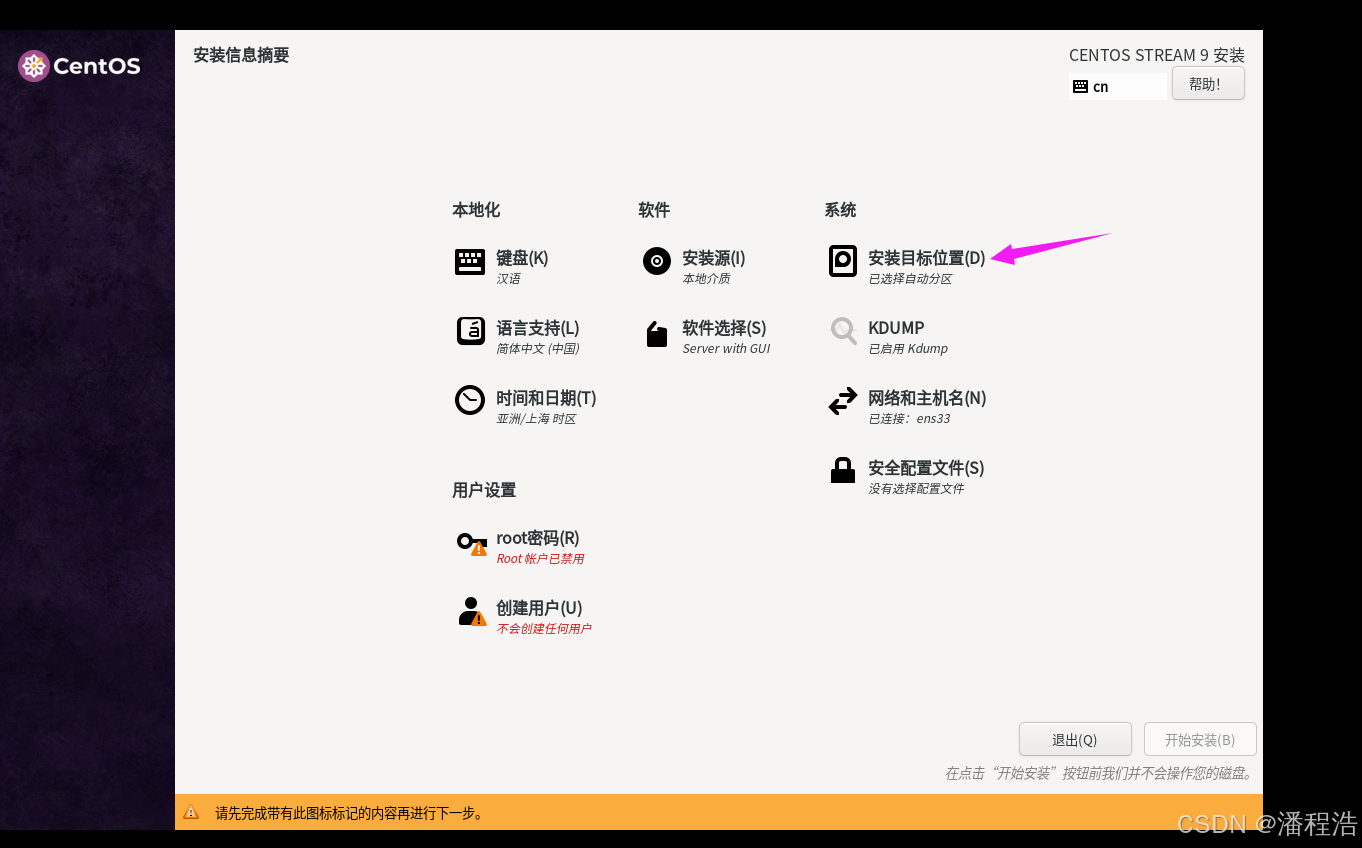Click the Server with GUI text

click(726, 349)
